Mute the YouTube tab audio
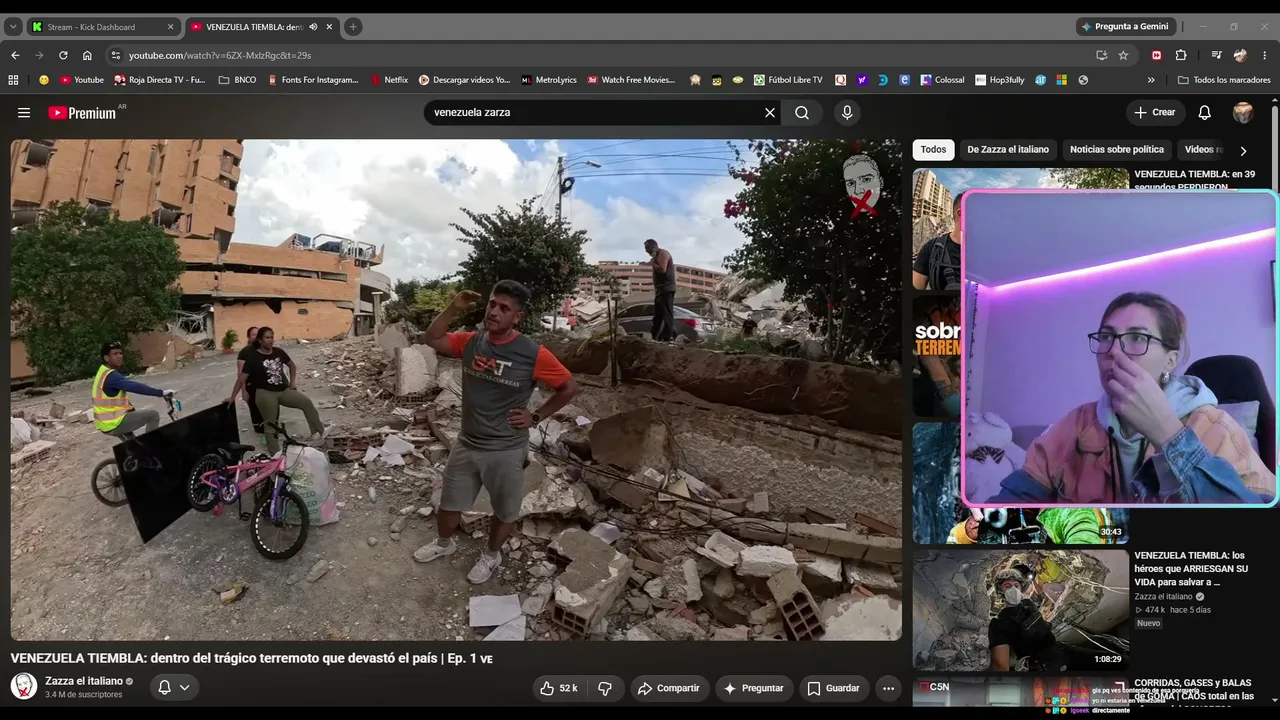1280x720 pixels. coord(314,27)
